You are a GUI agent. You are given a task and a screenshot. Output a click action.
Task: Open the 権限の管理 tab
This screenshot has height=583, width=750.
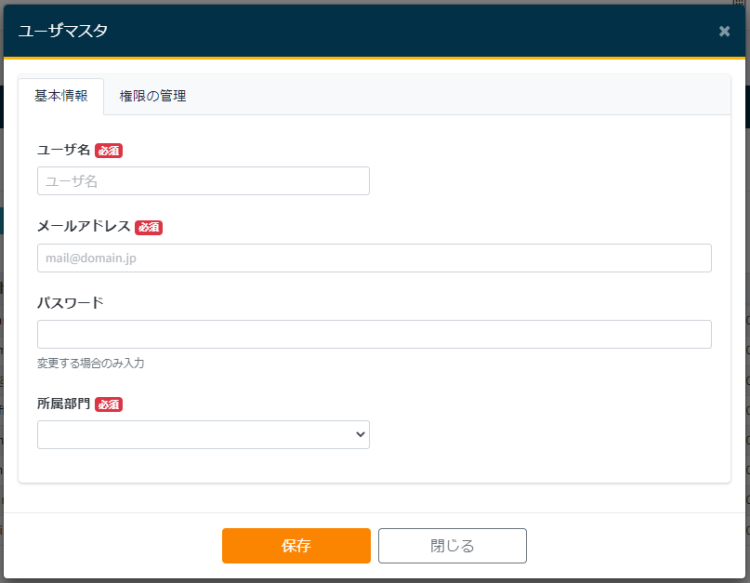click(x=152, y=96)
